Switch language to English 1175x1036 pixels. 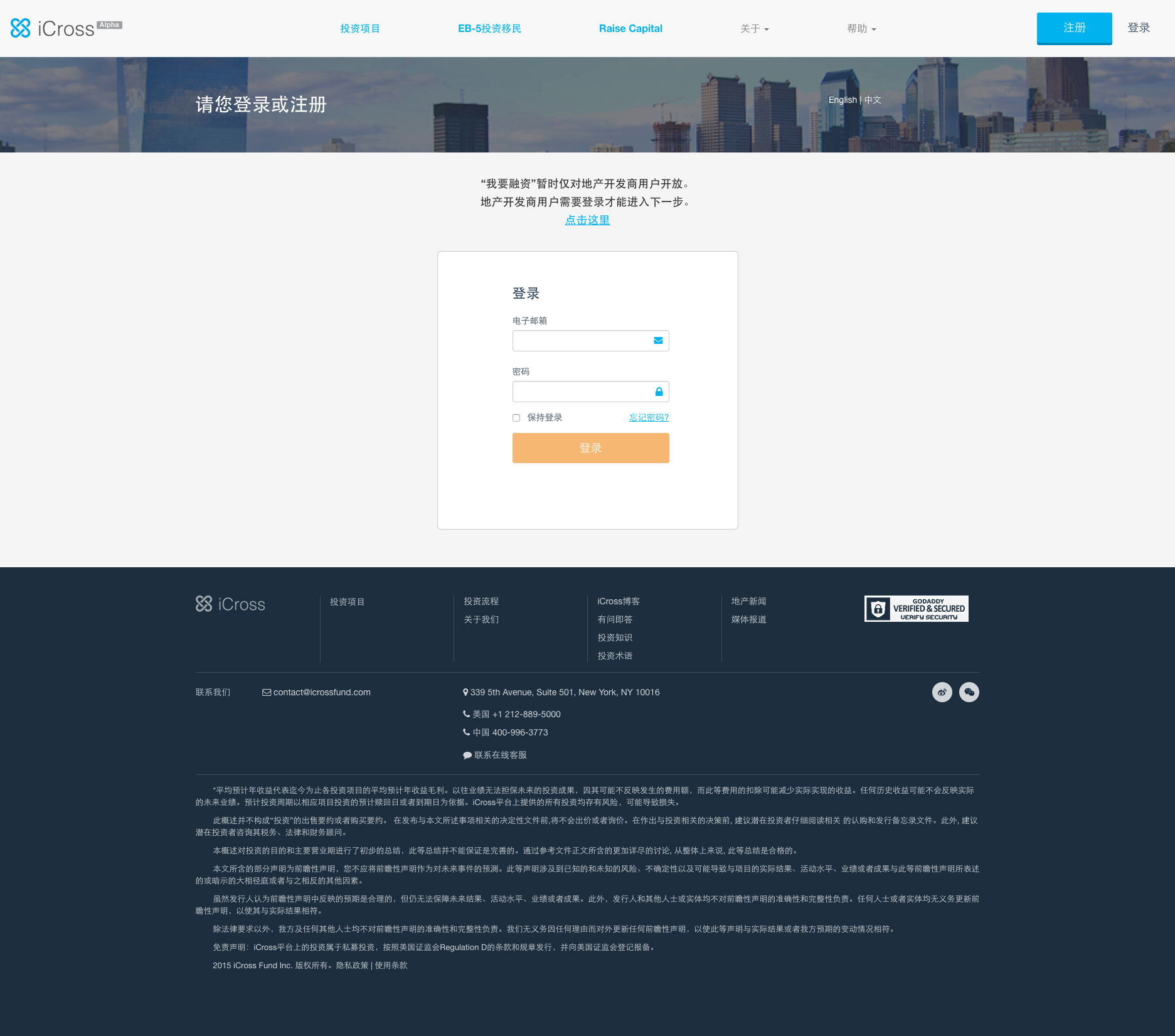[842, 100]
